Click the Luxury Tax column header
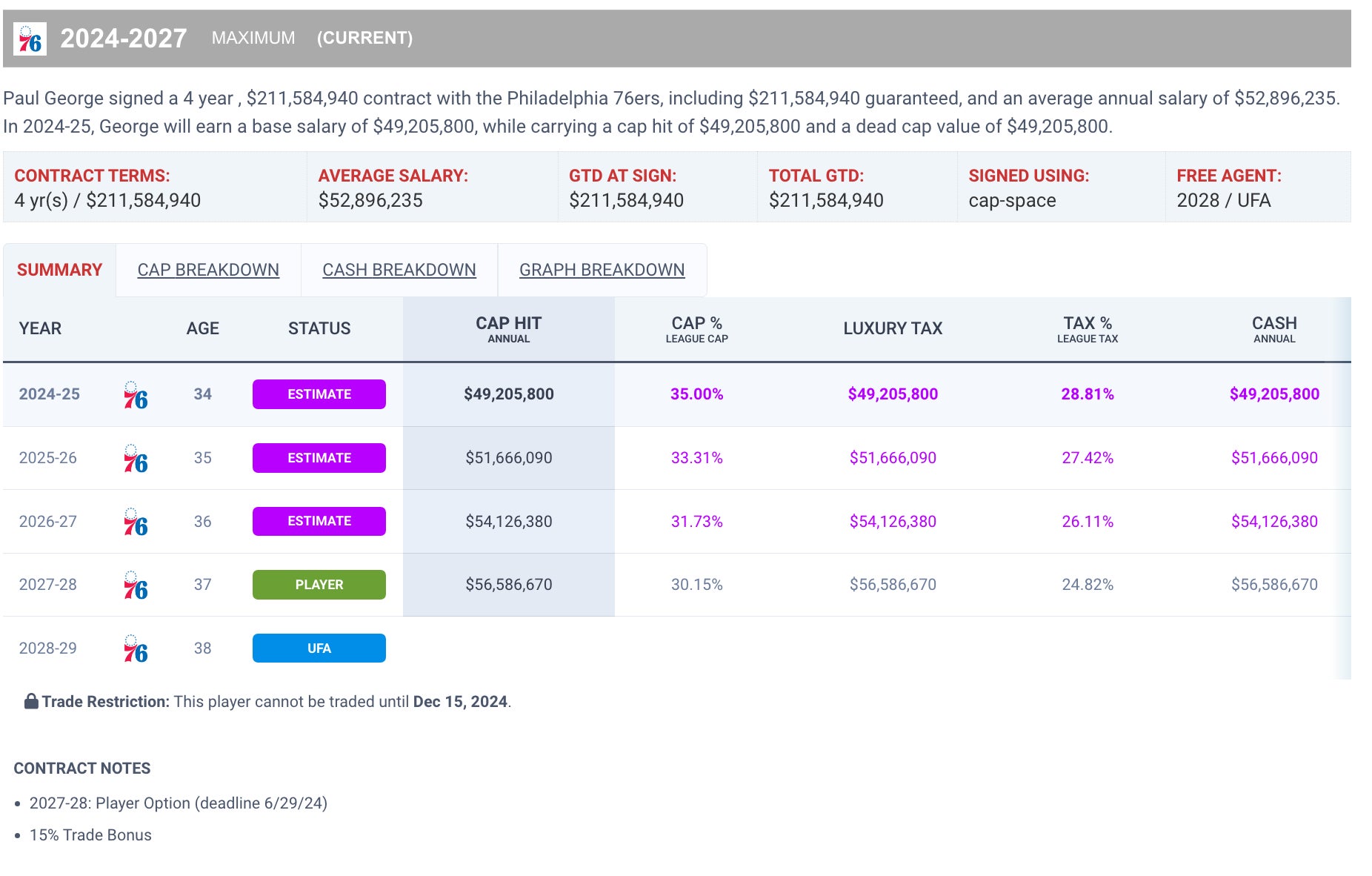Viewport: 1372px width, 876px height. pos(892,328)
